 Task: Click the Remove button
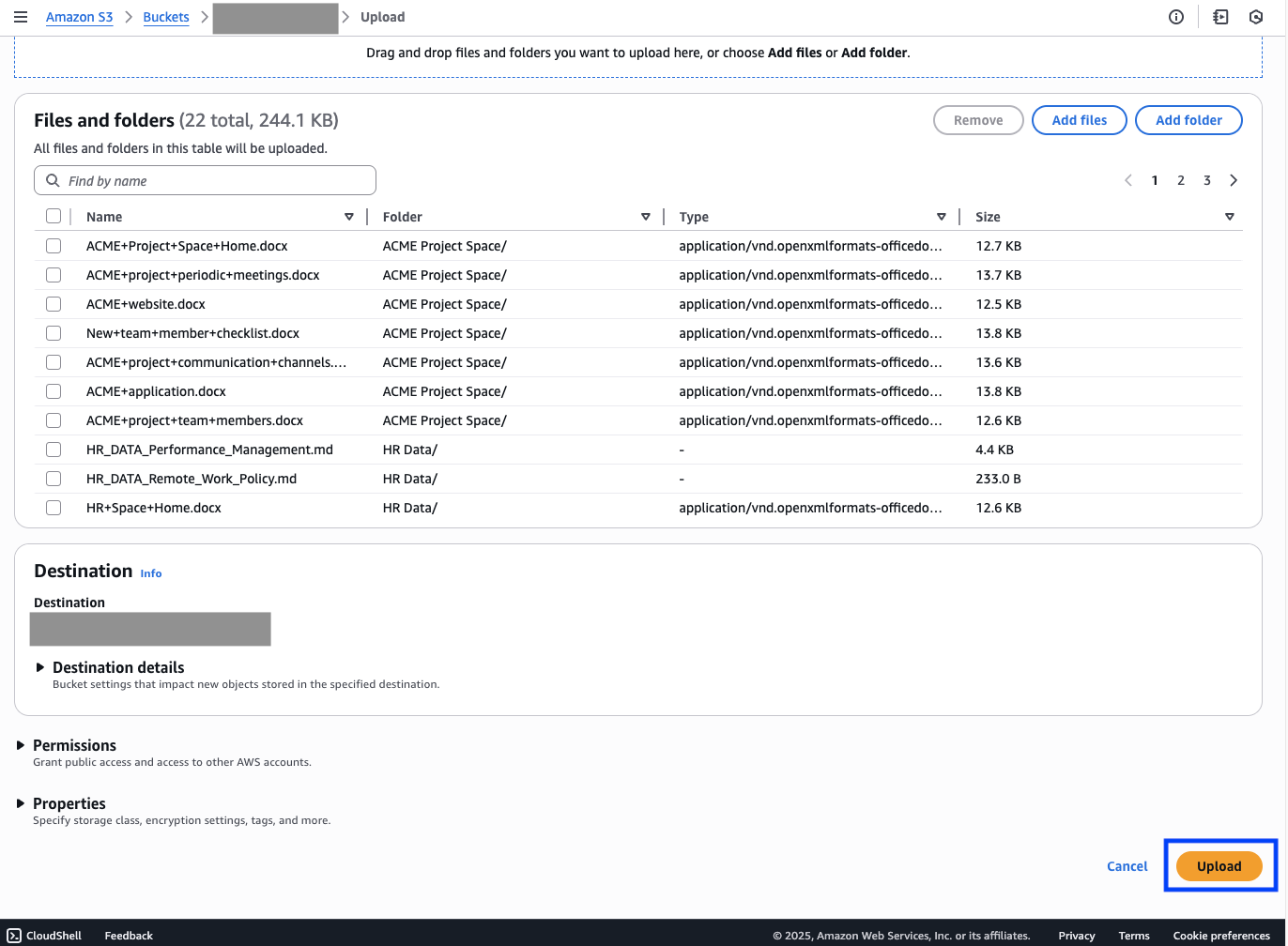[978, 120]
